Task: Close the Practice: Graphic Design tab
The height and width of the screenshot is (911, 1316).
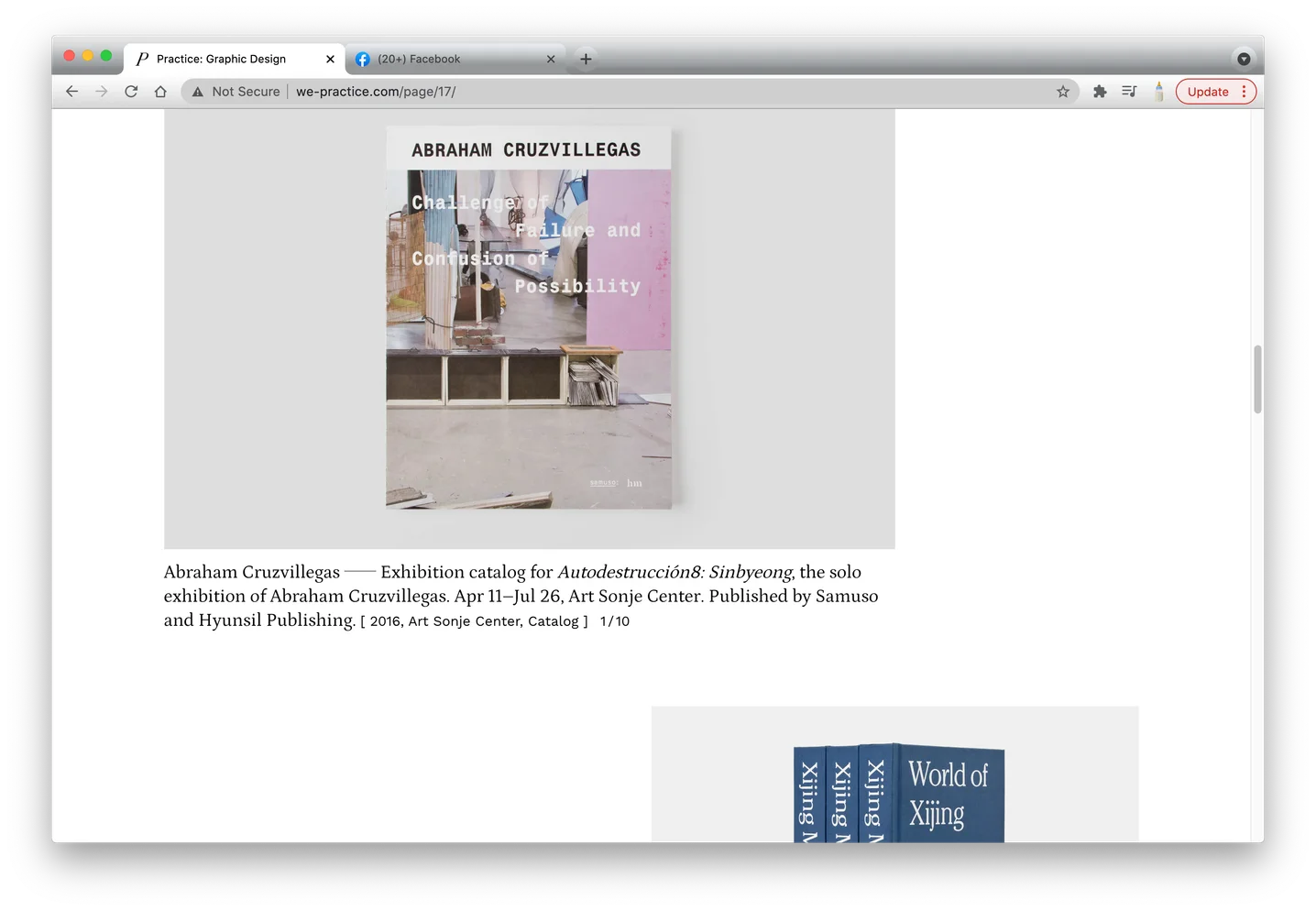Action: pos(330,59)
